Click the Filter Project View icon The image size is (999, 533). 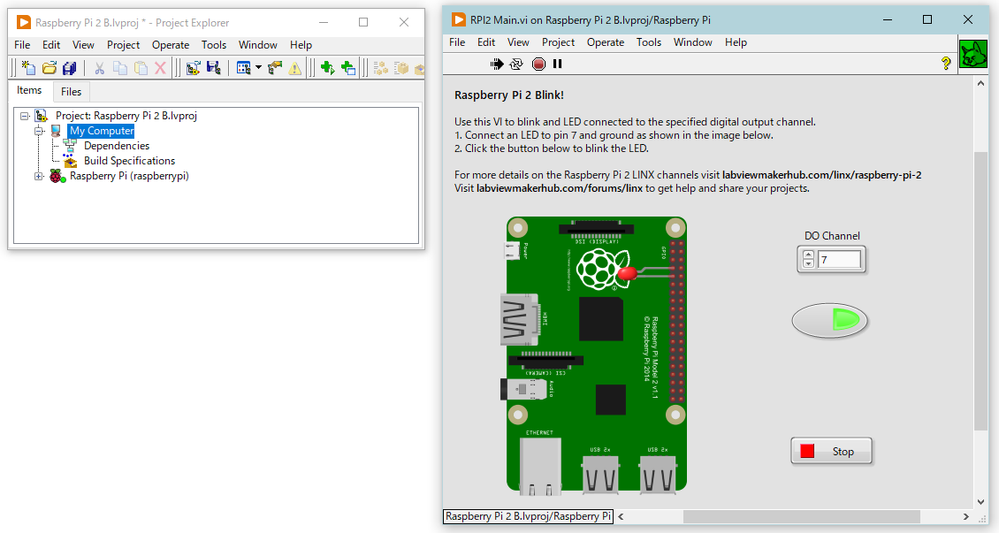[x=243, y=68]
